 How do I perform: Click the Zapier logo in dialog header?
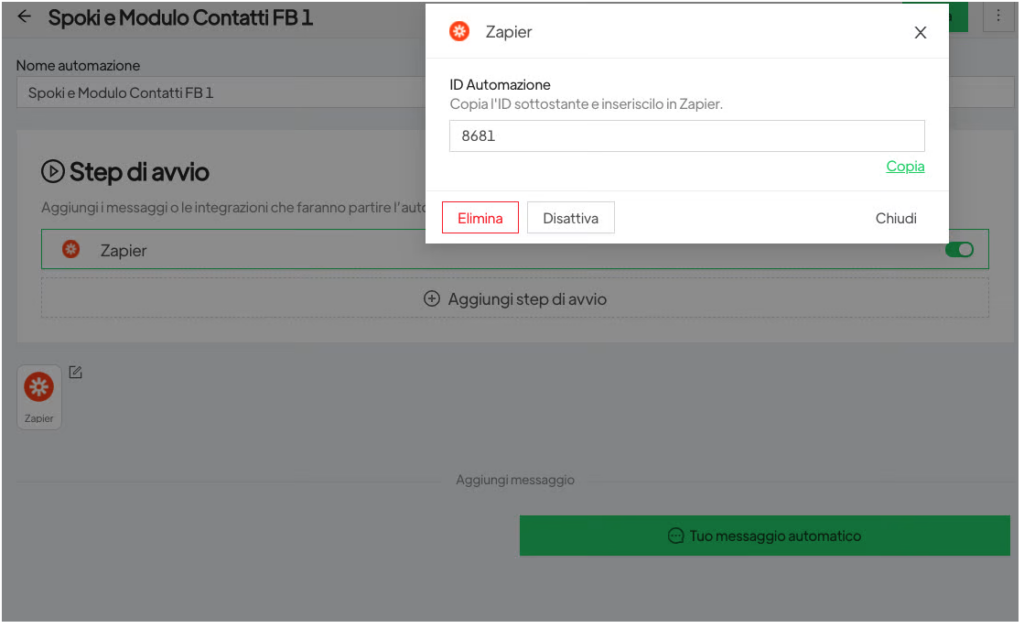tap(461, 31)
